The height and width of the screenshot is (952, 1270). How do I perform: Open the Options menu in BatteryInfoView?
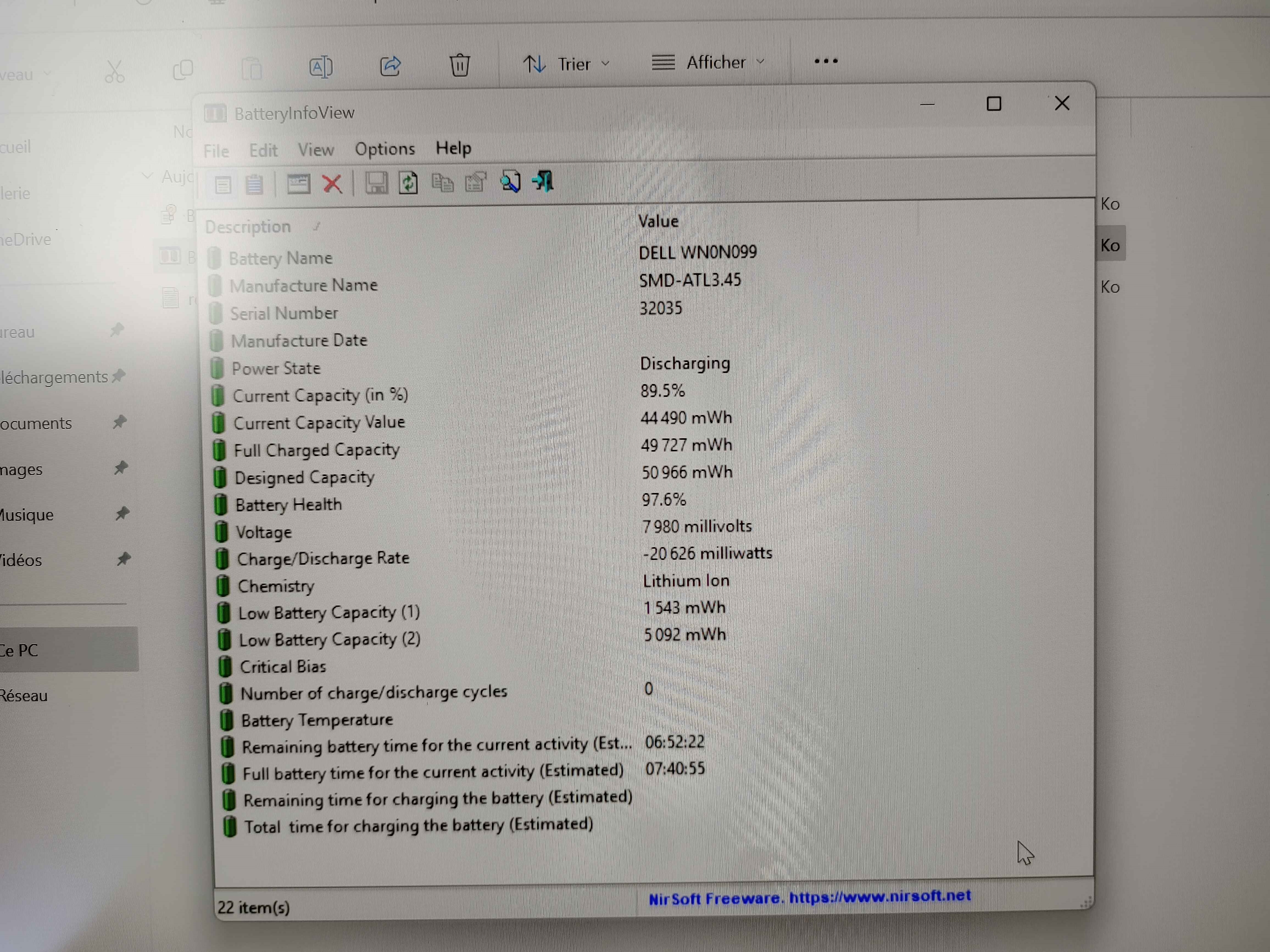(x=385, y=149)
